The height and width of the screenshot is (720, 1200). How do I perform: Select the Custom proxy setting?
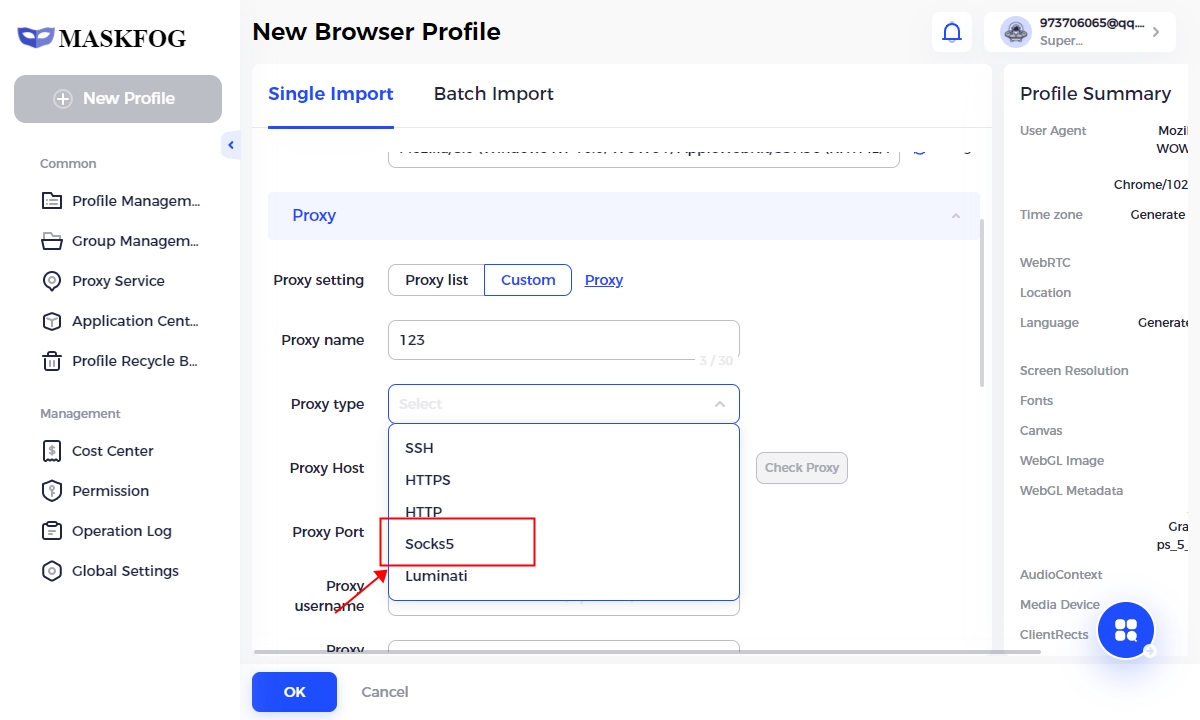[x=528, y=280]
